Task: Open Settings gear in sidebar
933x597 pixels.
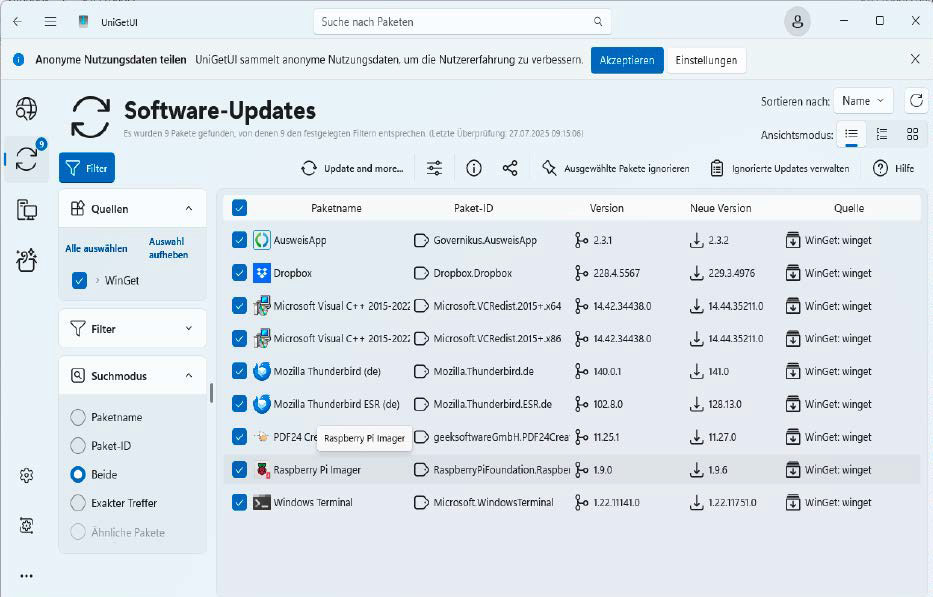Action: (x=26, y=476)
